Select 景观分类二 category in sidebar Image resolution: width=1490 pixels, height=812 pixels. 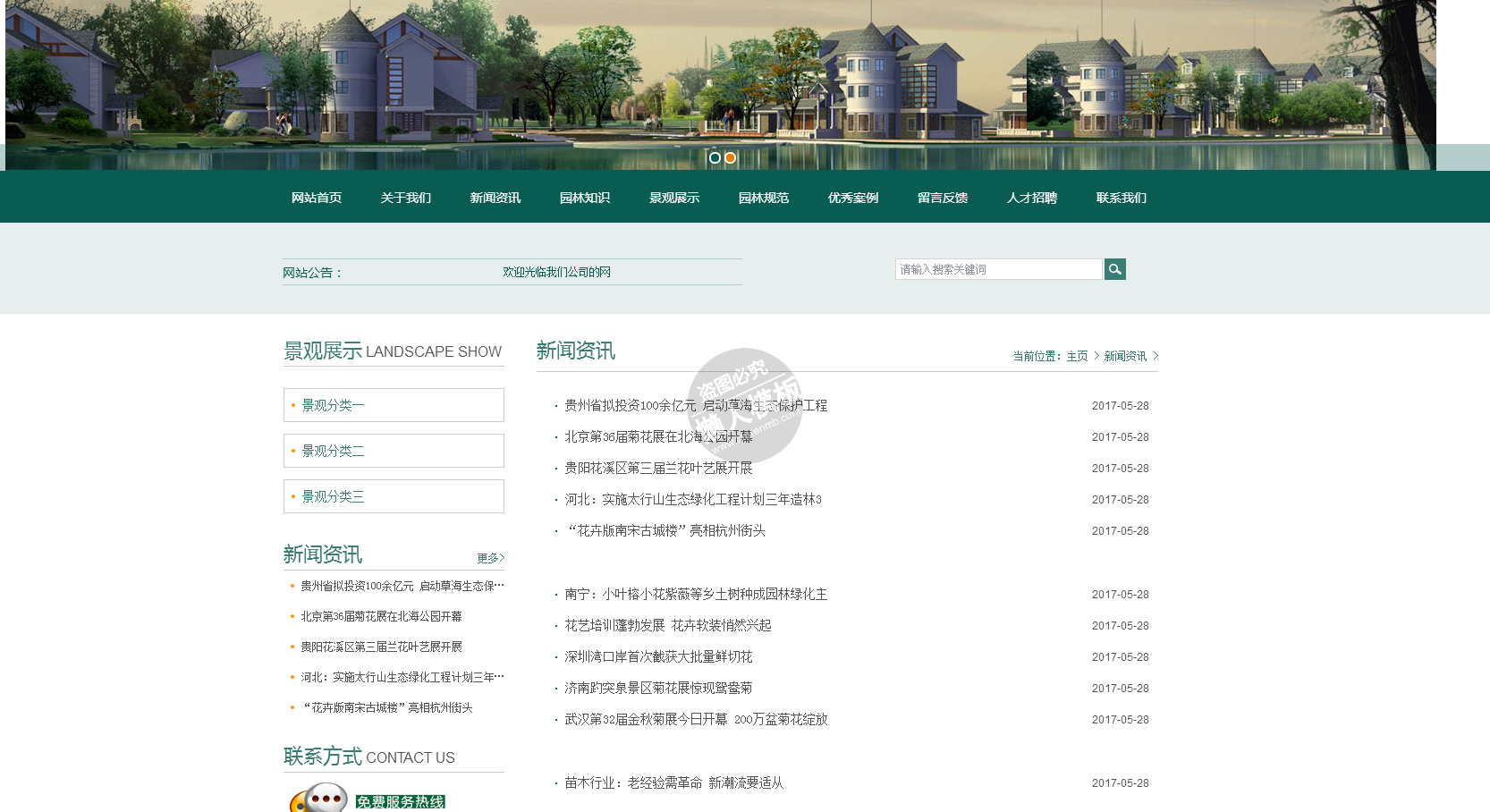coord(333,451)
